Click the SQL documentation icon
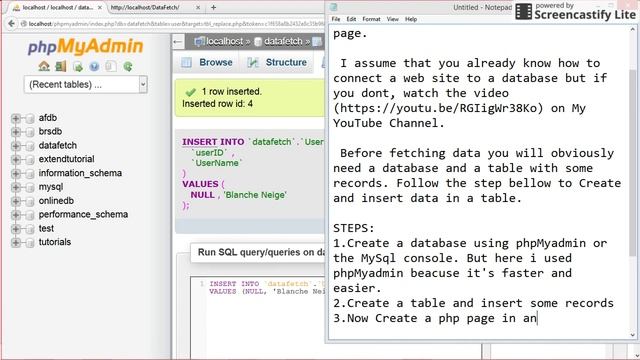This screenshot has height=360, width=640. coord(111,67)
